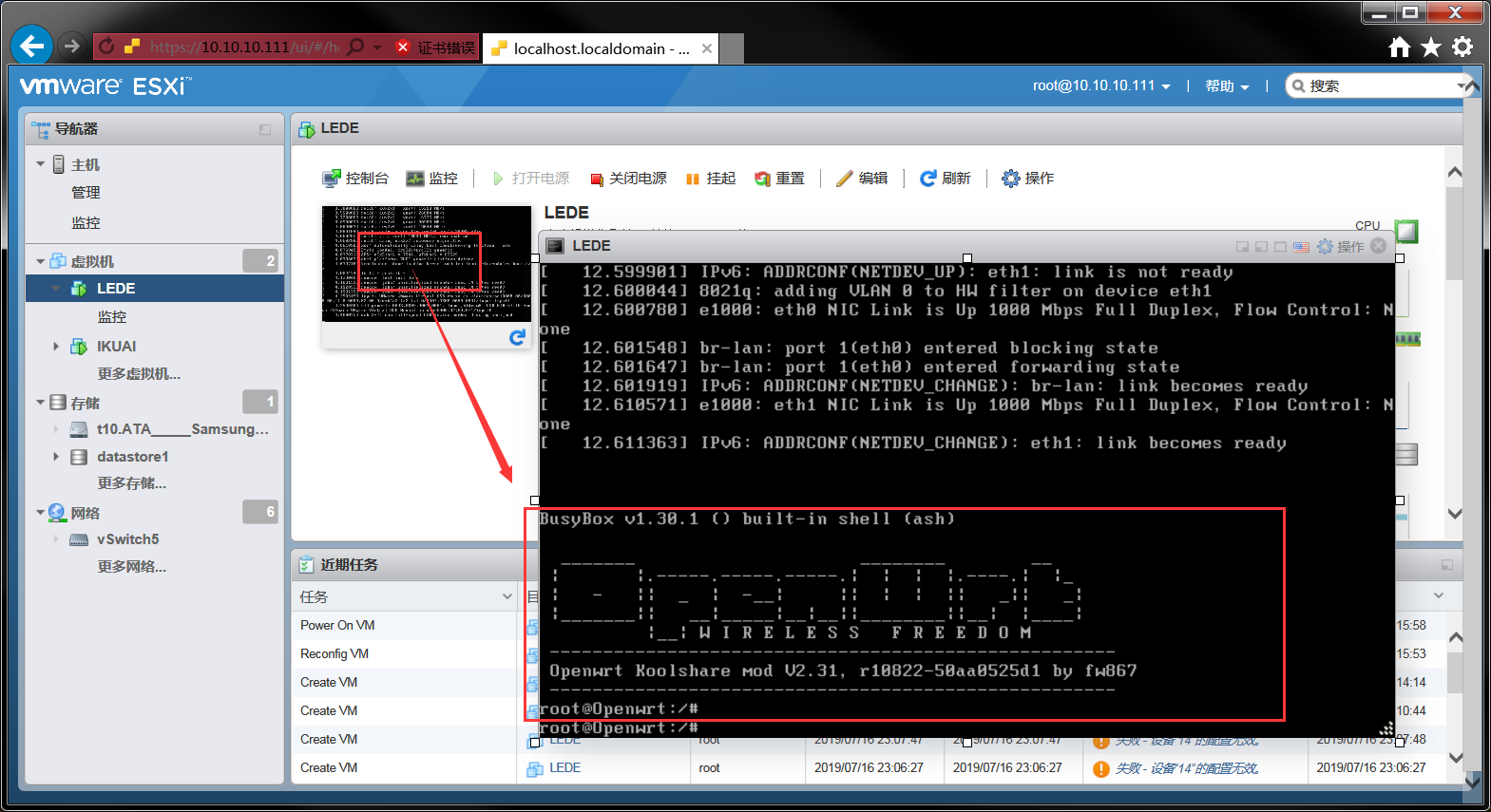Click the LEDE console preview thumbnail
Image resolution: width=1491 pixels, height=812 pixels.
[x=426, y=263]
